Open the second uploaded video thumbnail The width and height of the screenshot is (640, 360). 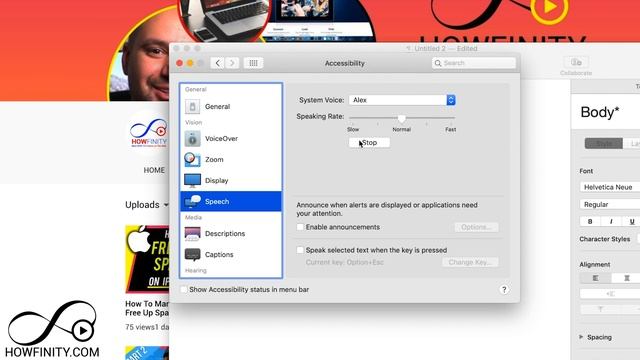147,353
